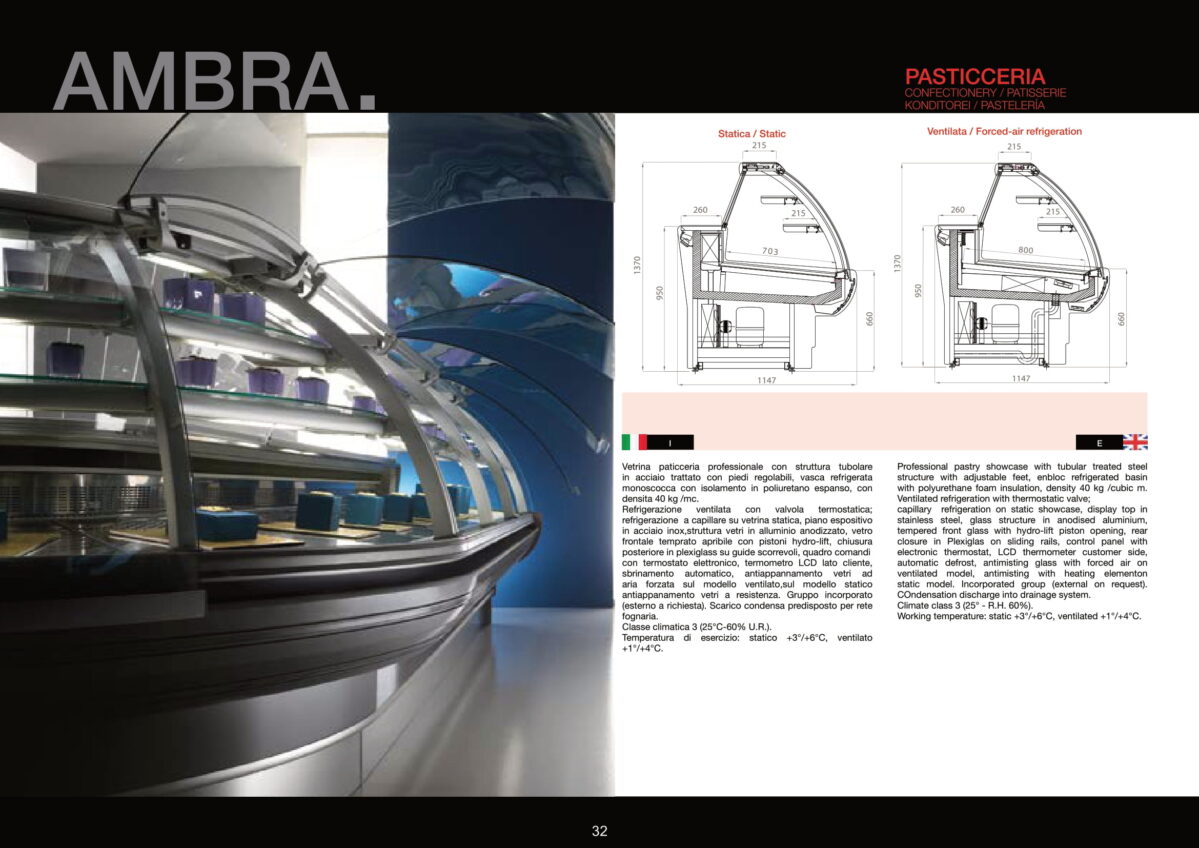Click "CONFECTIONERY / PATISSERIE" subtitle text
Image resolution: width=1199 pixels, height=848 pixels.
coord(984,93)
